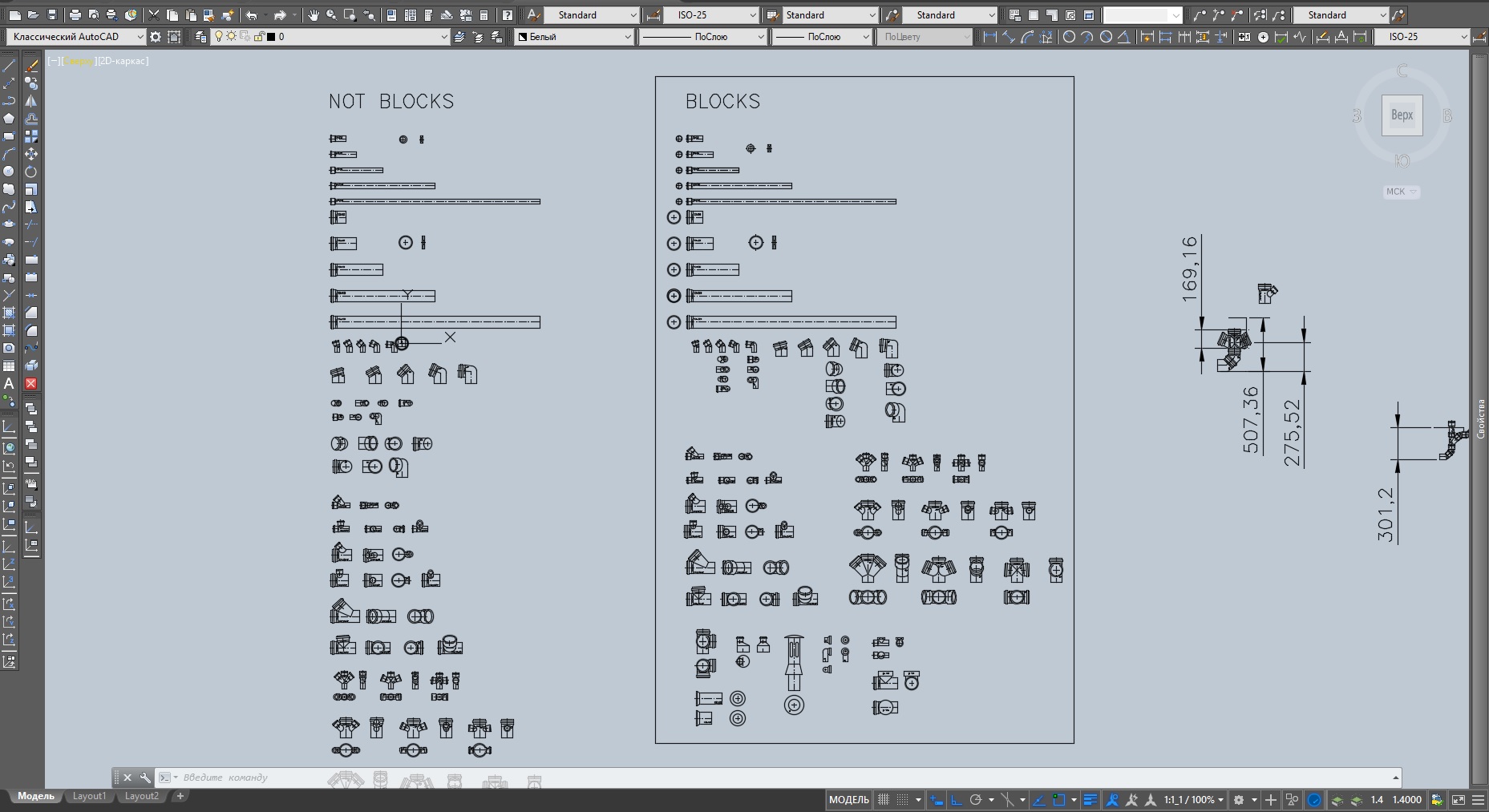Open the annotation scale 1:1_1 / 100% dropdown
The image size is (1489, 812).
coord(1194,800)
